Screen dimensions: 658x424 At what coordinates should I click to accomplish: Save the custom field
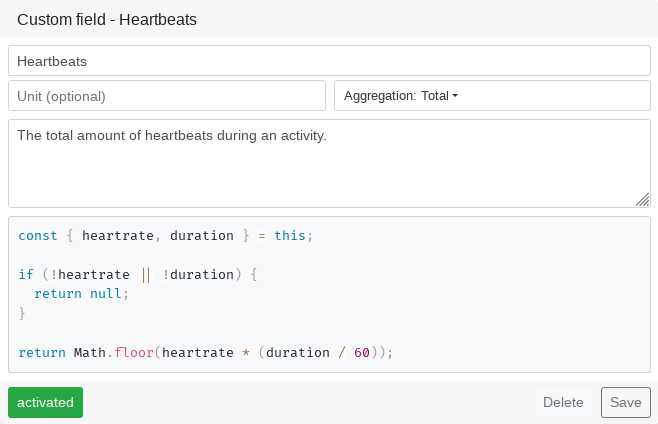point(625,402)
